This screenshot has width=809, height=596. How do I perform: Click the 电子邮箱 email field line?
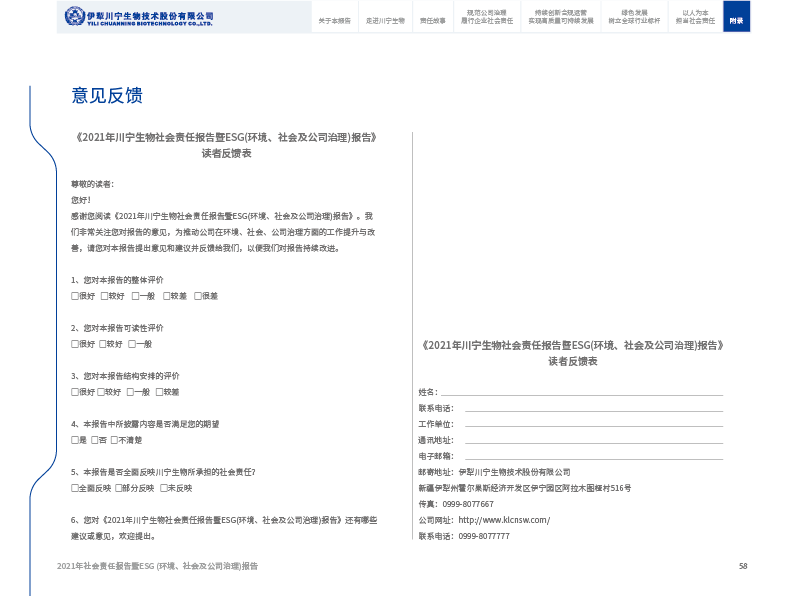(592, 457)
